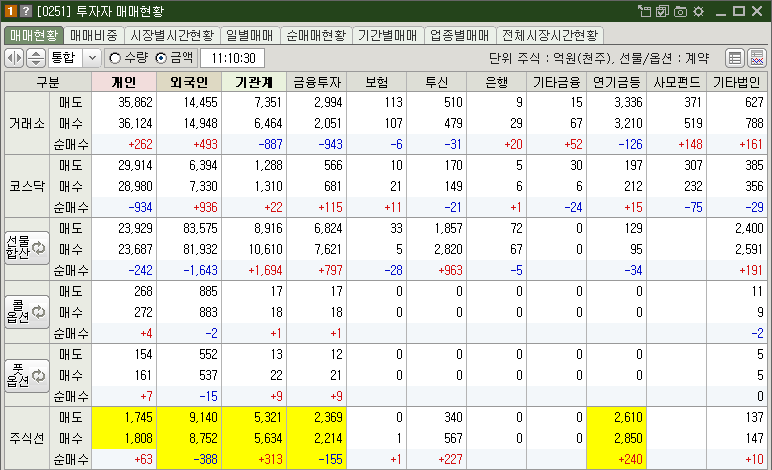Click the checklist icon in title bar
This screenshot has height=470, width=772.
click(662, 11)
